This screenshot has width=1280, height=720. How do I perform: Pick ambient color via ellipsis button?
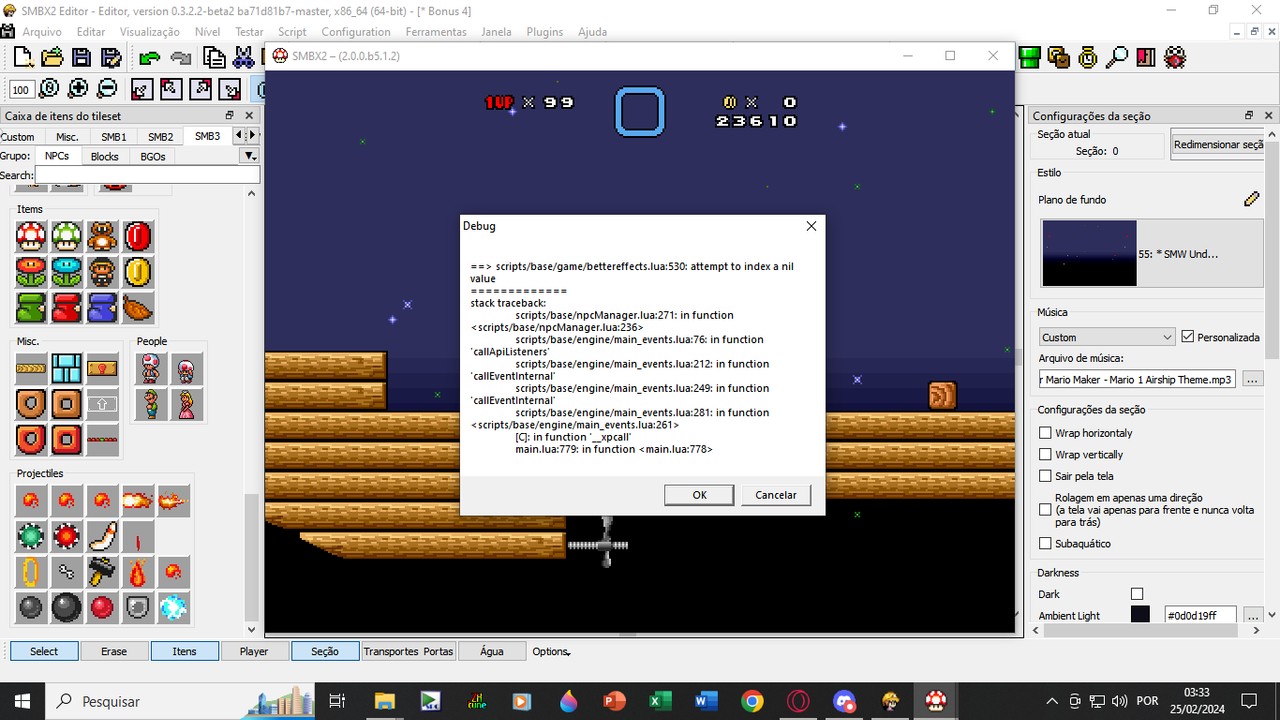1252,615
